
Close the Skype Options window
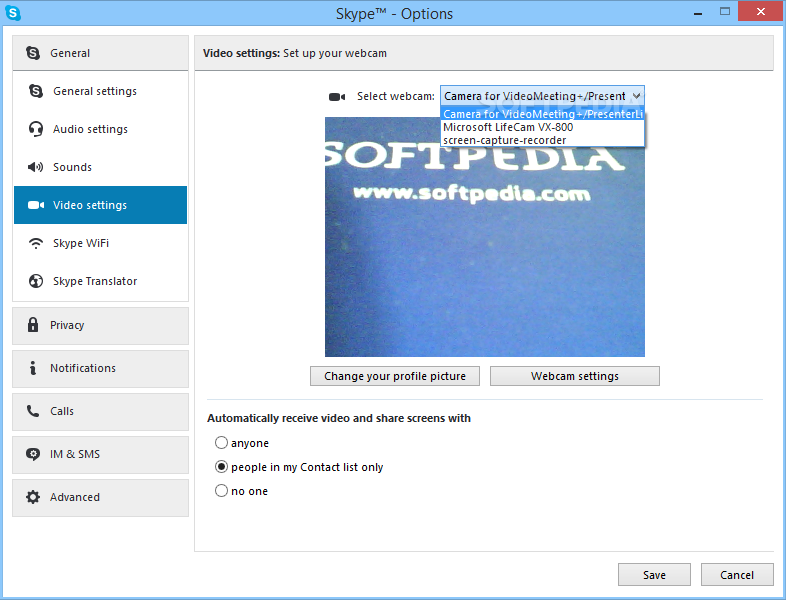point(760,12)
